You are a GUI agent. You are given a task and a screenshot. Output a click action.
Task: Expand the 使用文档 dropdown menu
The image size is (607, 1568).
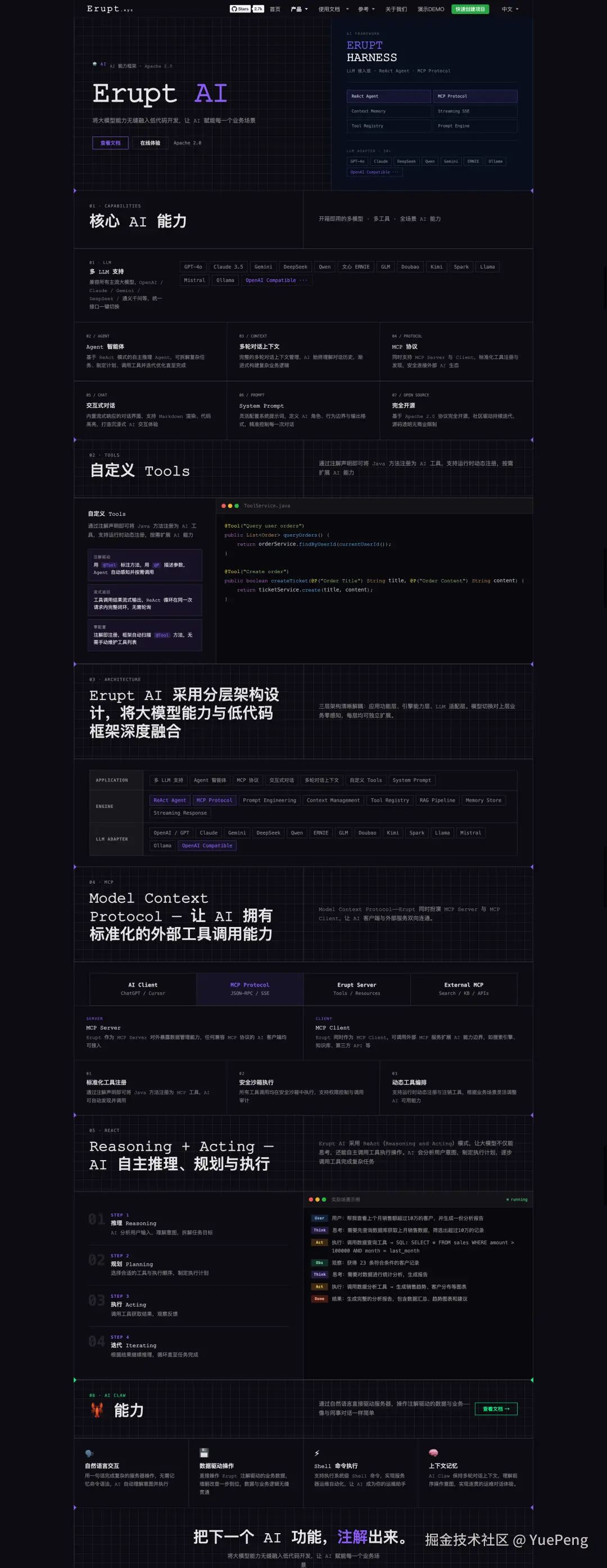pos(333,9)
